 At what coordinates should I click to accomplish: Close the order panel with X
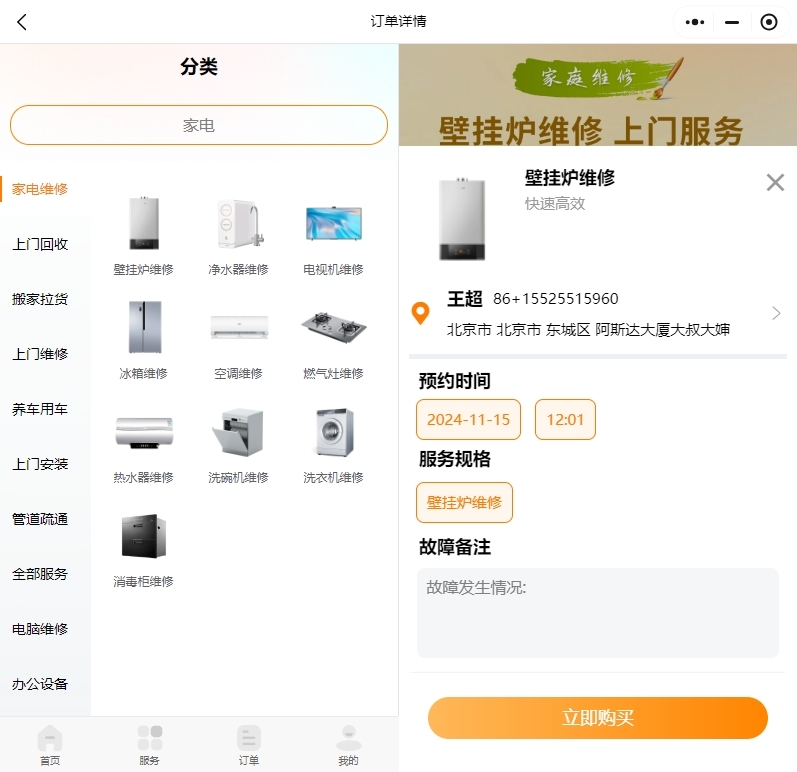(775, 182)
